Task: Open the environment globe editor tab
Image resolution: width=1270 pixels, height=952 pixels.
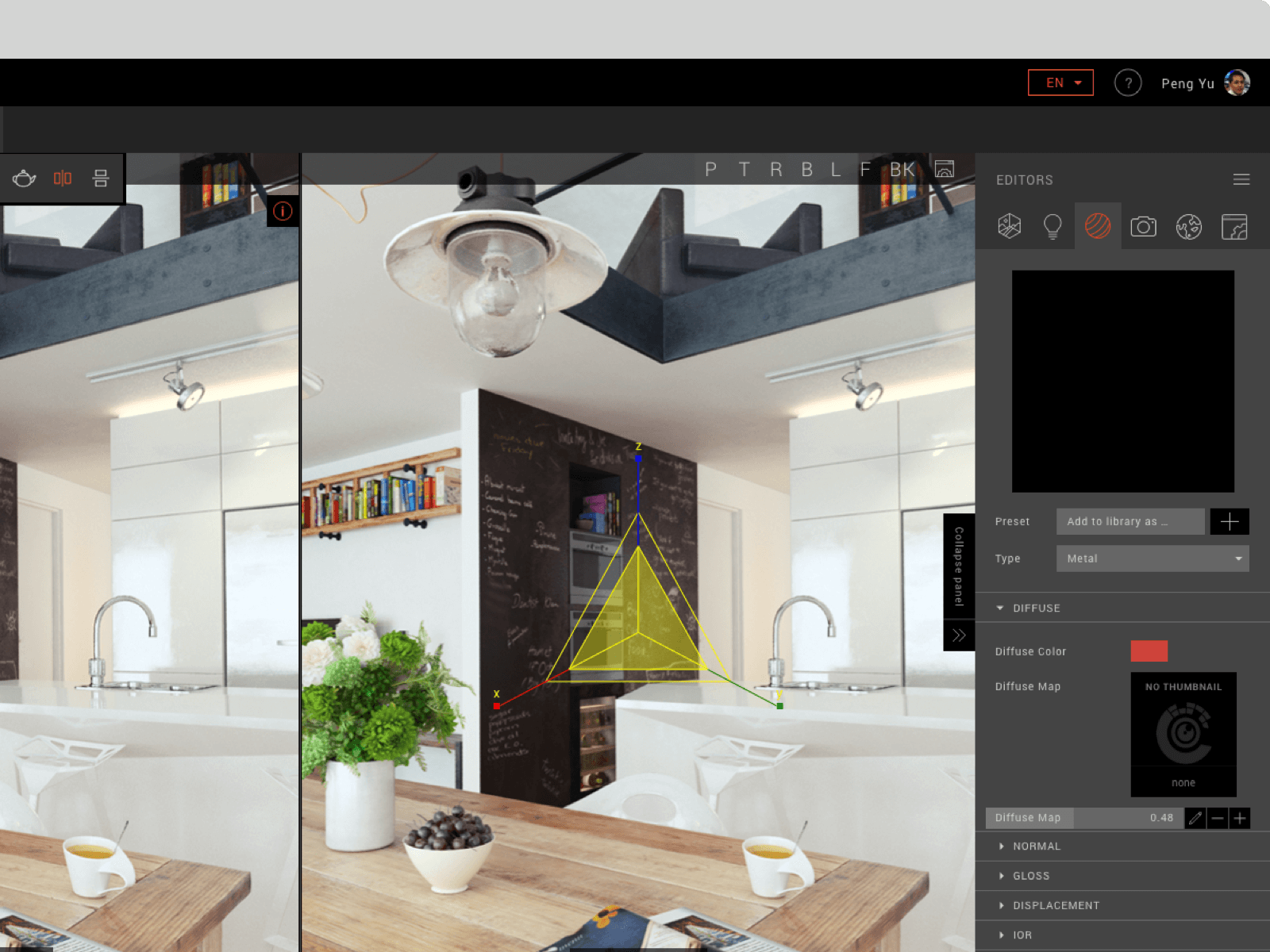Action: tap(1188, 227)
